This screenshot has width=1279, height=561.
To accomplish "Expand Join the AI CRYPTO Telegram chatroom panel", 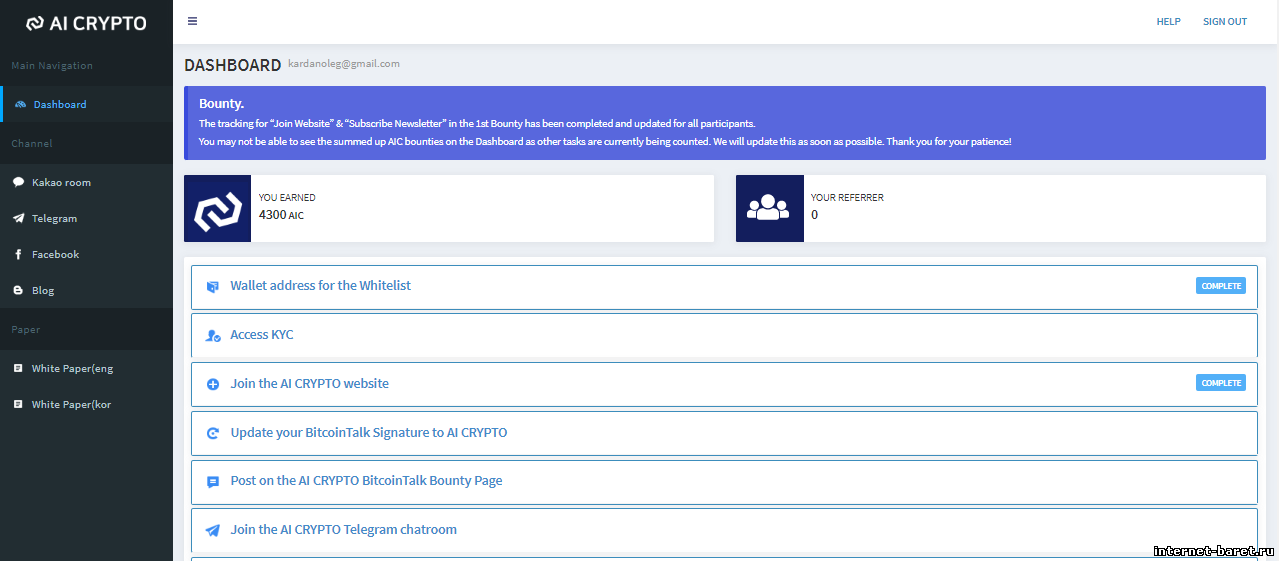I will [724, 530].
